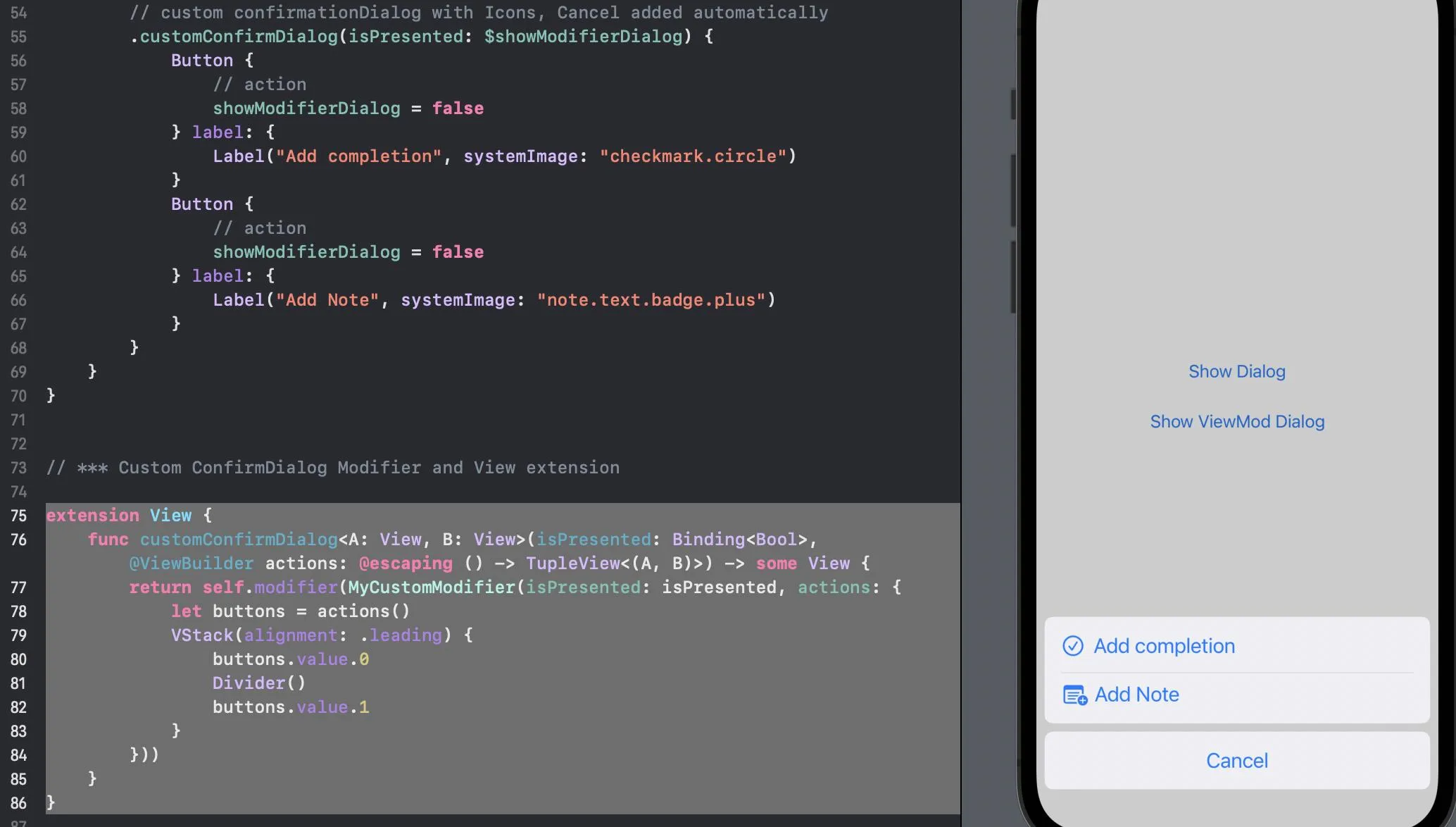Choose the Add completion text option
This screenshot has width=1456, height=827.
(1164, 646)
